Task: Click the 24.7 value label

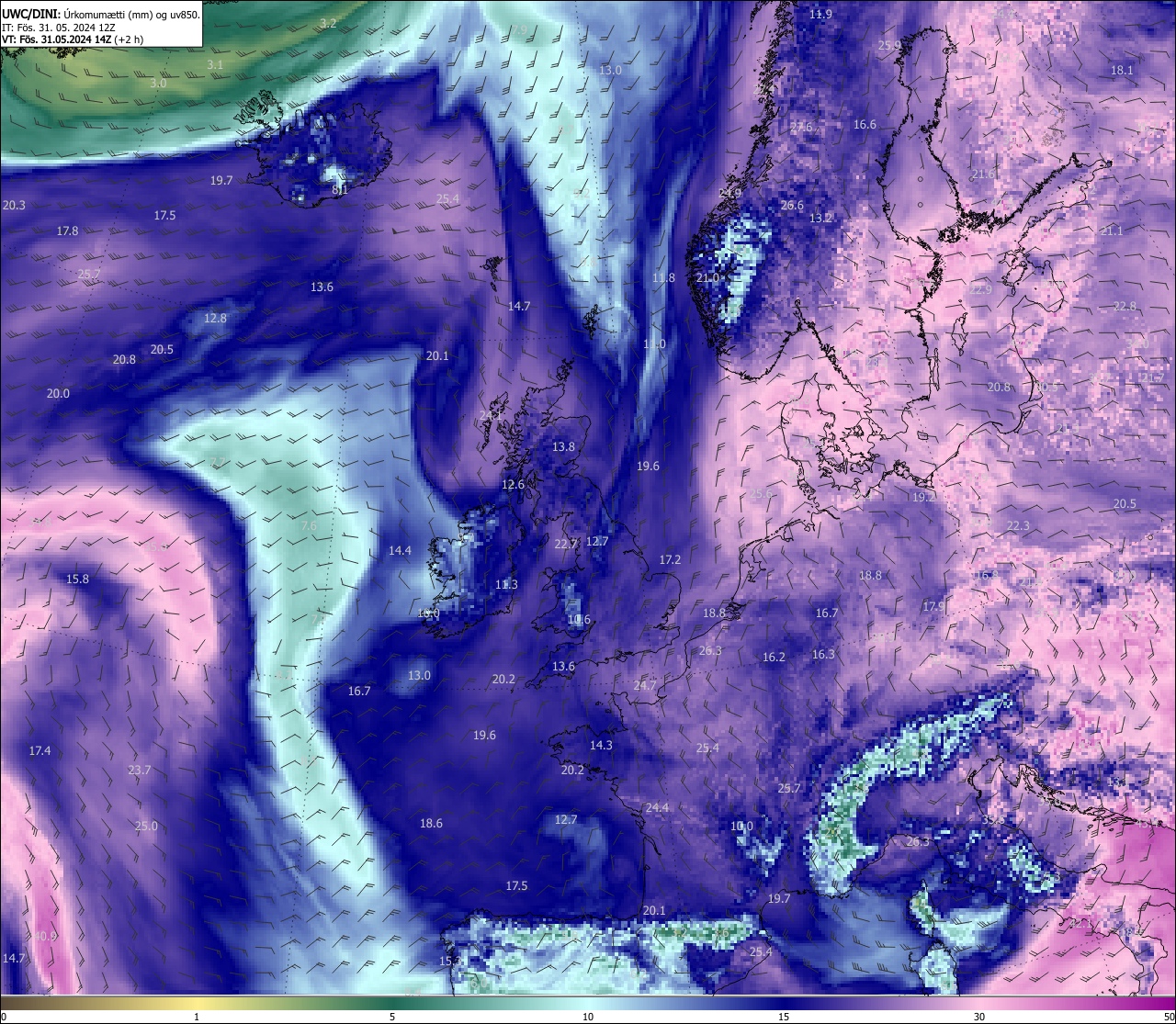Action: click(x=645, y=686)
